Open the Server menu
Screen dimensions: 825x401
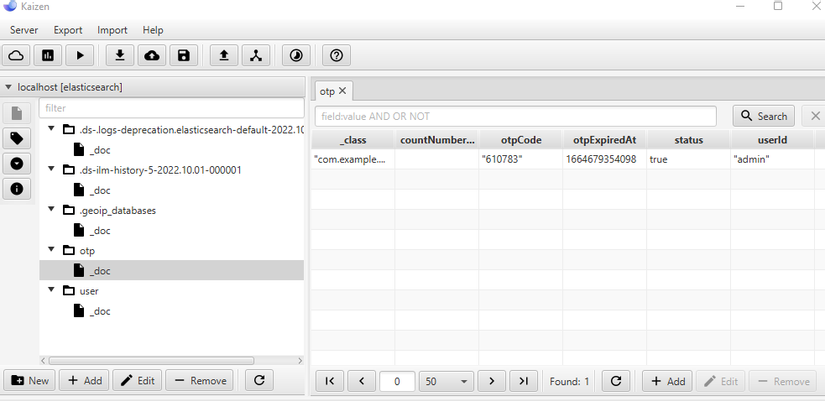(x=24, y=30)
